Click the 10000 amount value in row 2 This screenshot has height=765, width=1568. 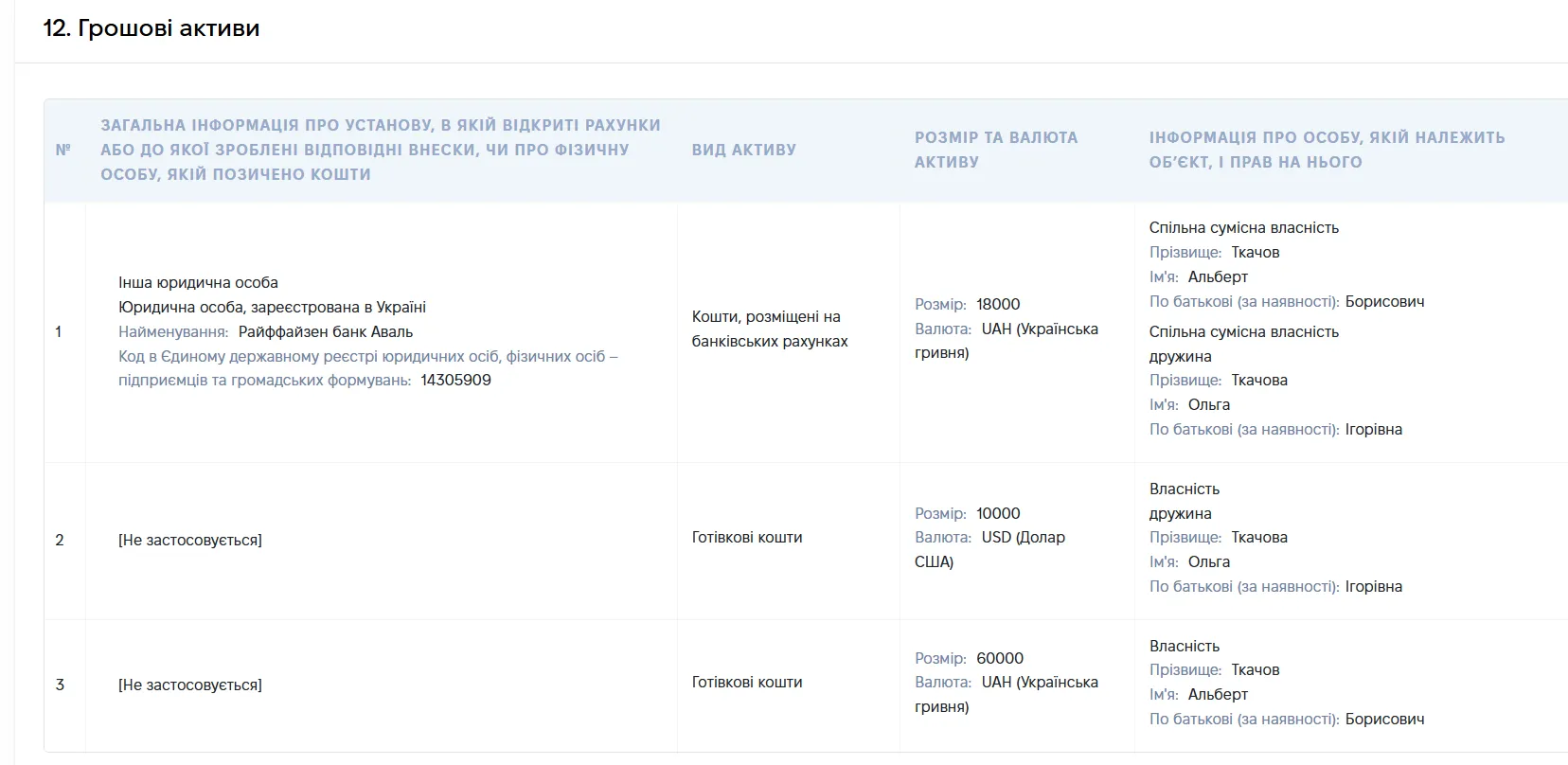click(998, 513)
